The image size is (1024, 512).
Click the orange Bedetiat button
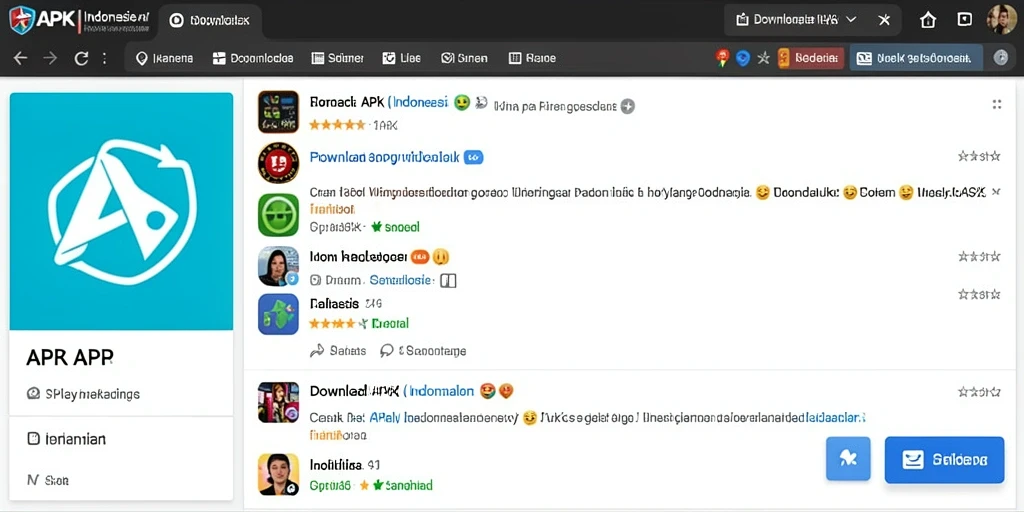coord(810,58)
